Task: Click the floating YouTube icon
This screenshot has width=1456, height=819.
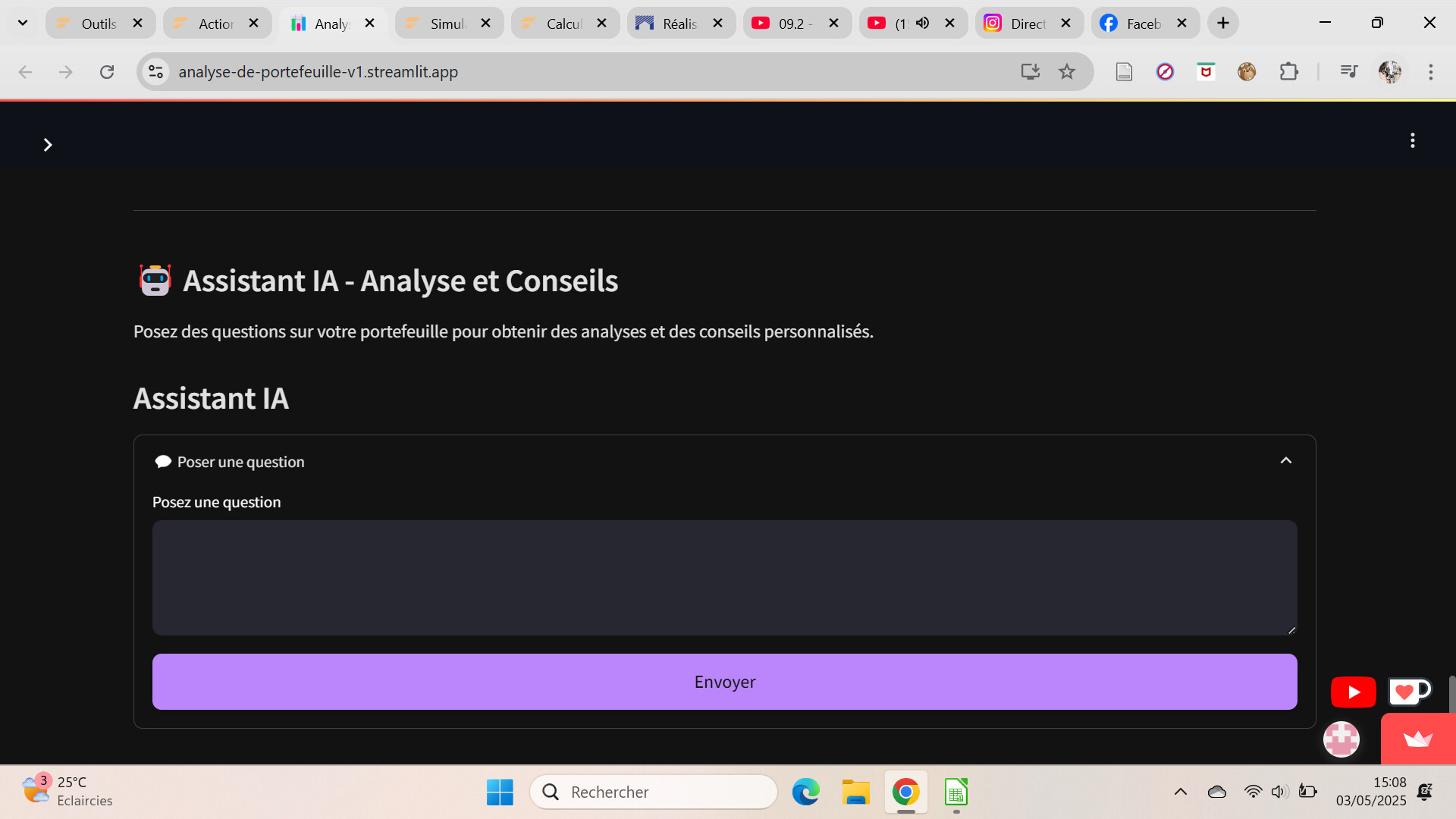Action: [1353, 692]
